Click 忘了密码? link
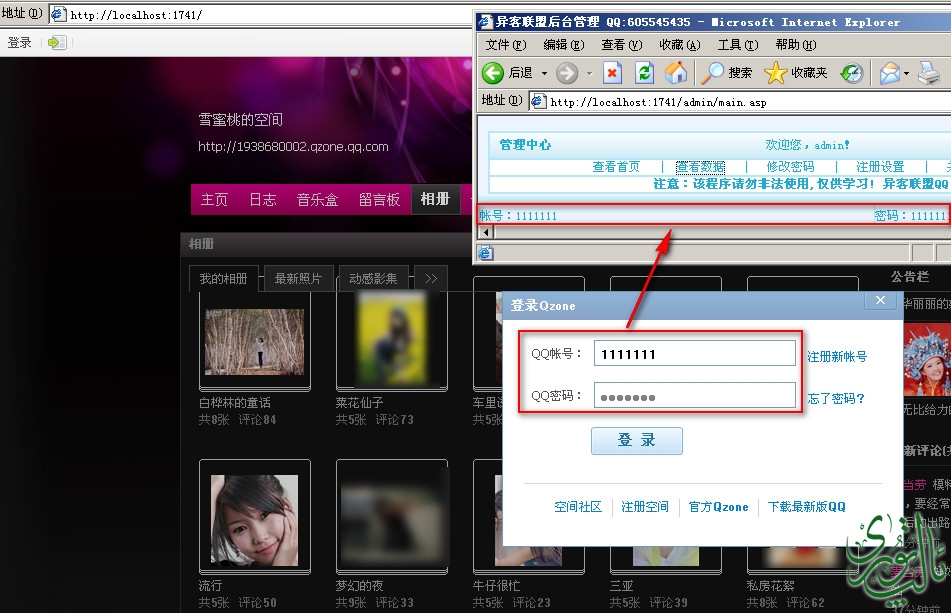 pyautogui.click(x=836, y=398)
